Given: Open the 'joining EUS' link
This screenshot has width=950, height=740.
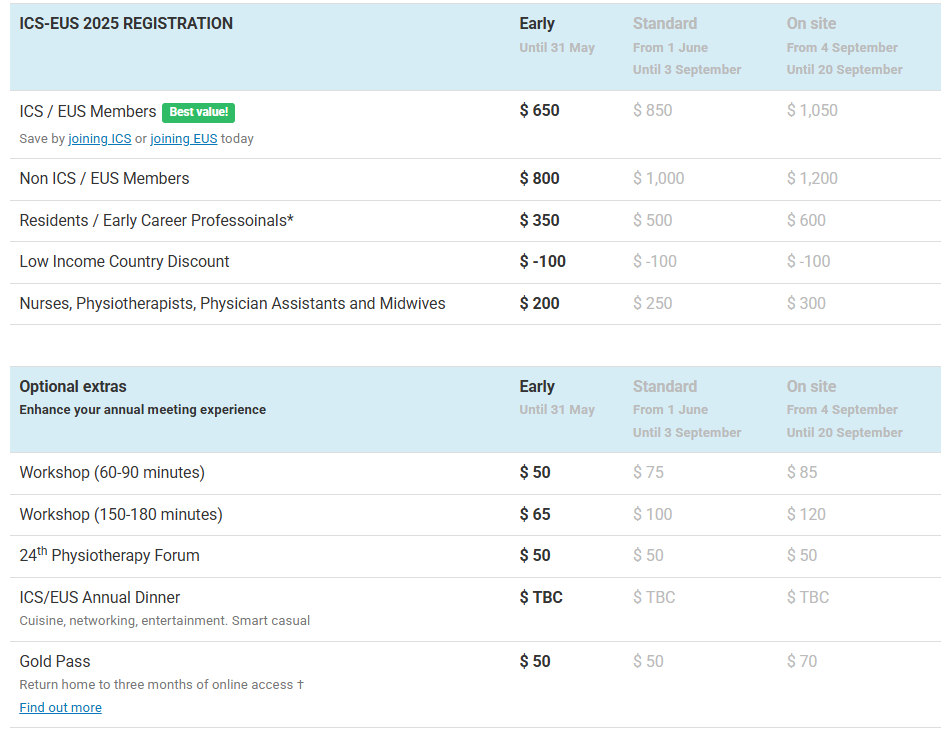Looking at the screenshot, I should pyautogui.click(x=183, y=139).
